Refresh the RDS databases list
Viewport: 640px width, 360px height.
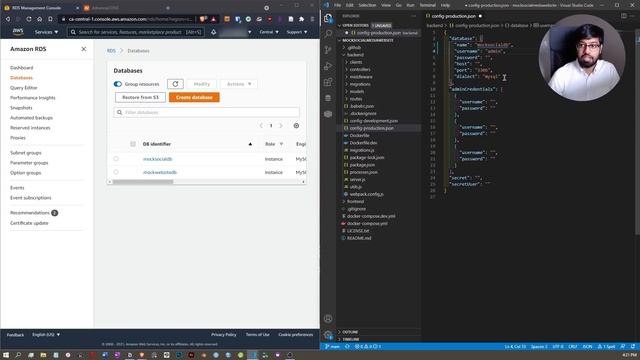coord(175,84)
